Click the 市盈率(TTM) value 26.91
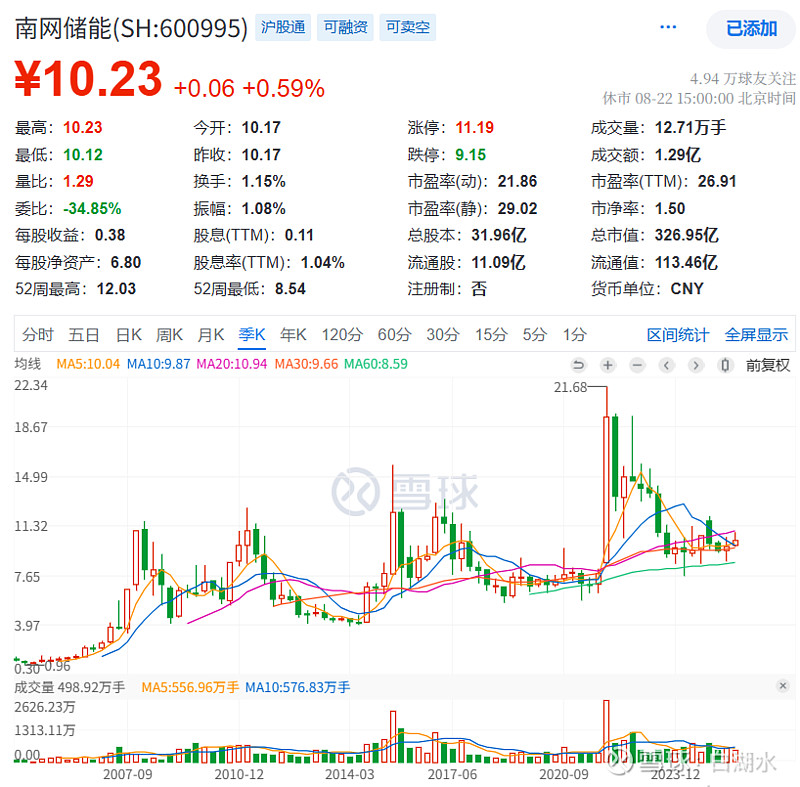 [717, 182]
